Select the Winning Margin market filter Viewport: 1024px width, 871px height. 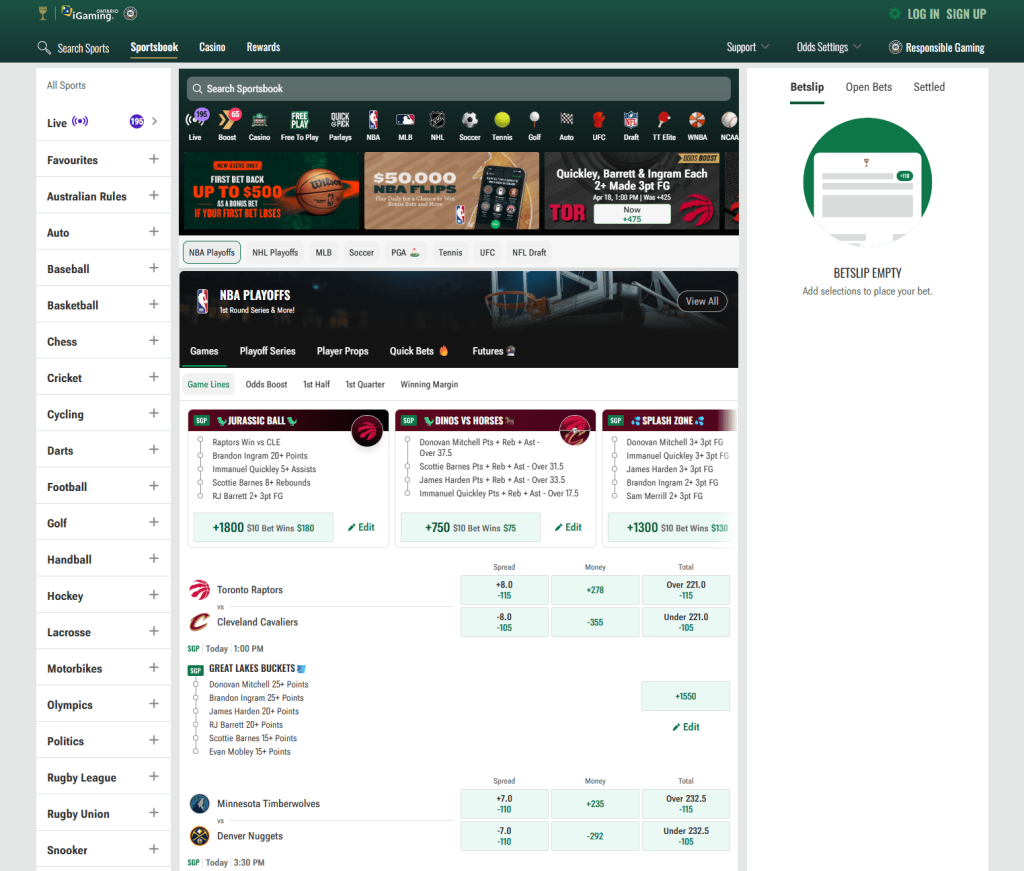point(429,385)
